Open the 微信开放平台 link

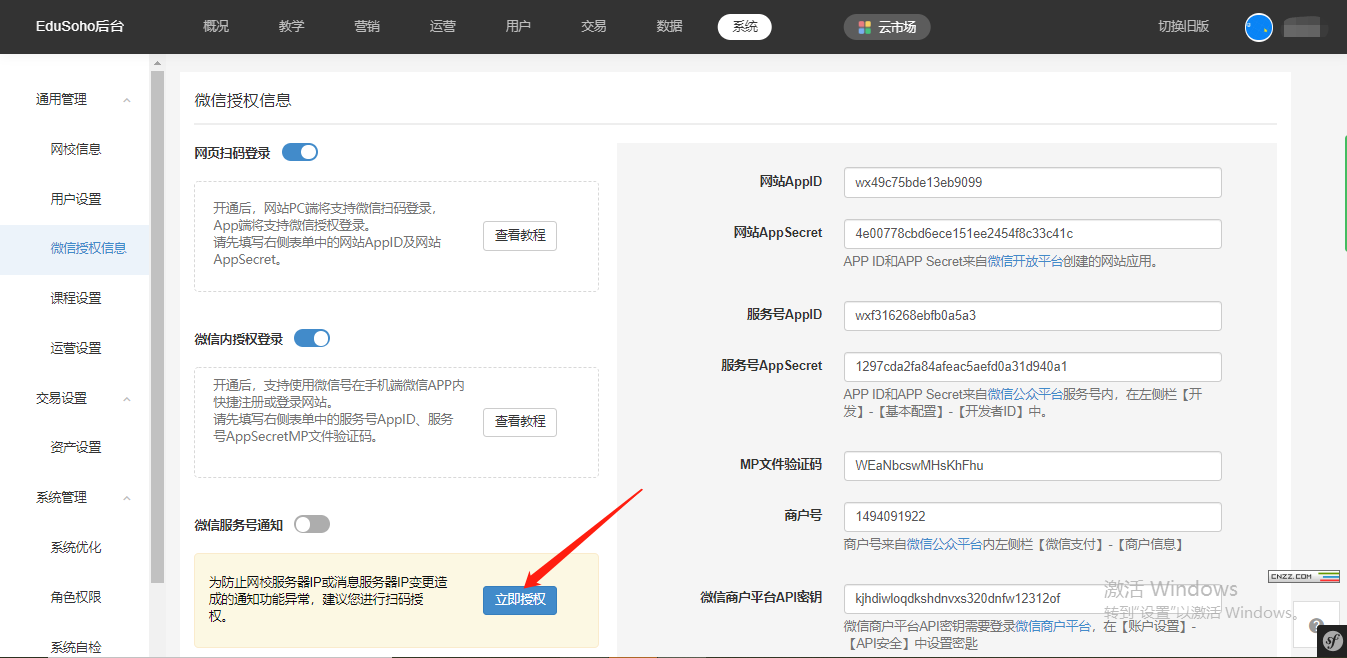coord(1025,261)
